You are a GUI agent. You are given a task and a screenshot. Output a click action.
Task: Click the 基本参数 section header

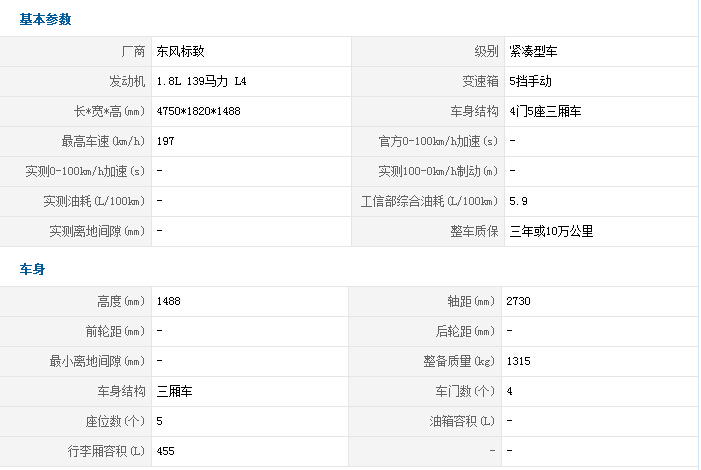(45, 19)
